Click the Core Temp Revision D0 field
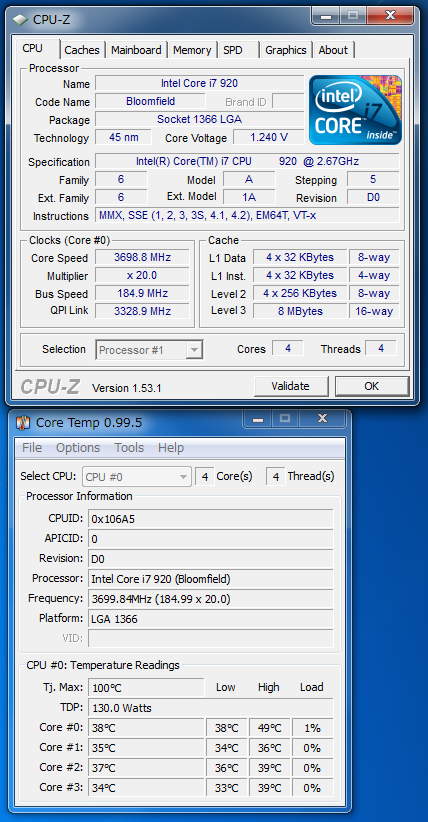The height and width of the screenshot is (822, 428). click(210, 559)
